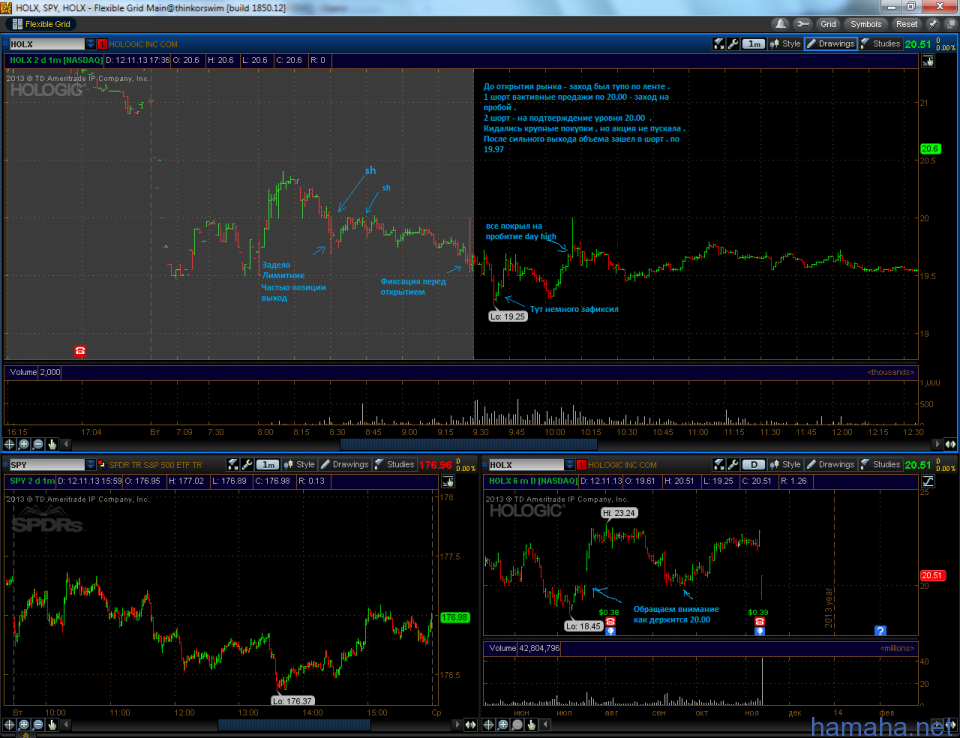Open Style menu on SPY chart
Viewport: 960px width, 738px height.
[299, 464]
